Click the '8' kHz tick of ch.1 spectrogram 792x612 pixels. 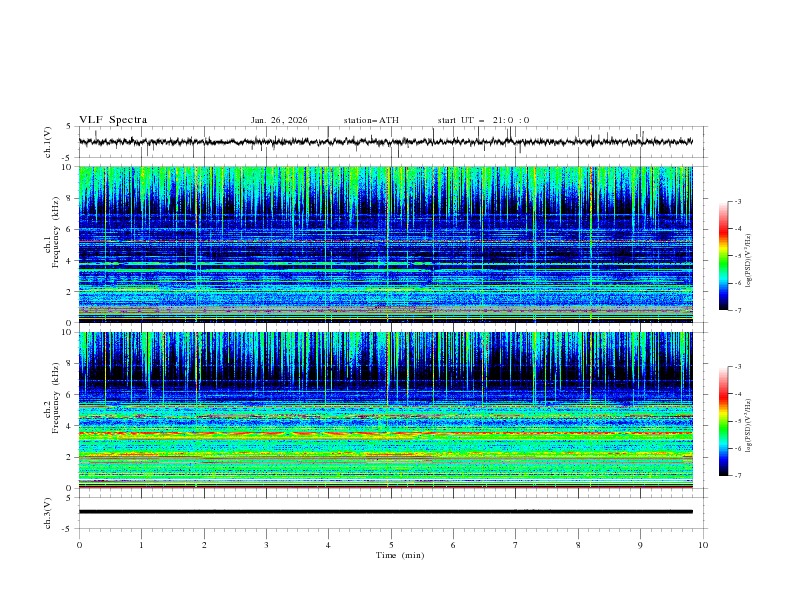(69, 198)
